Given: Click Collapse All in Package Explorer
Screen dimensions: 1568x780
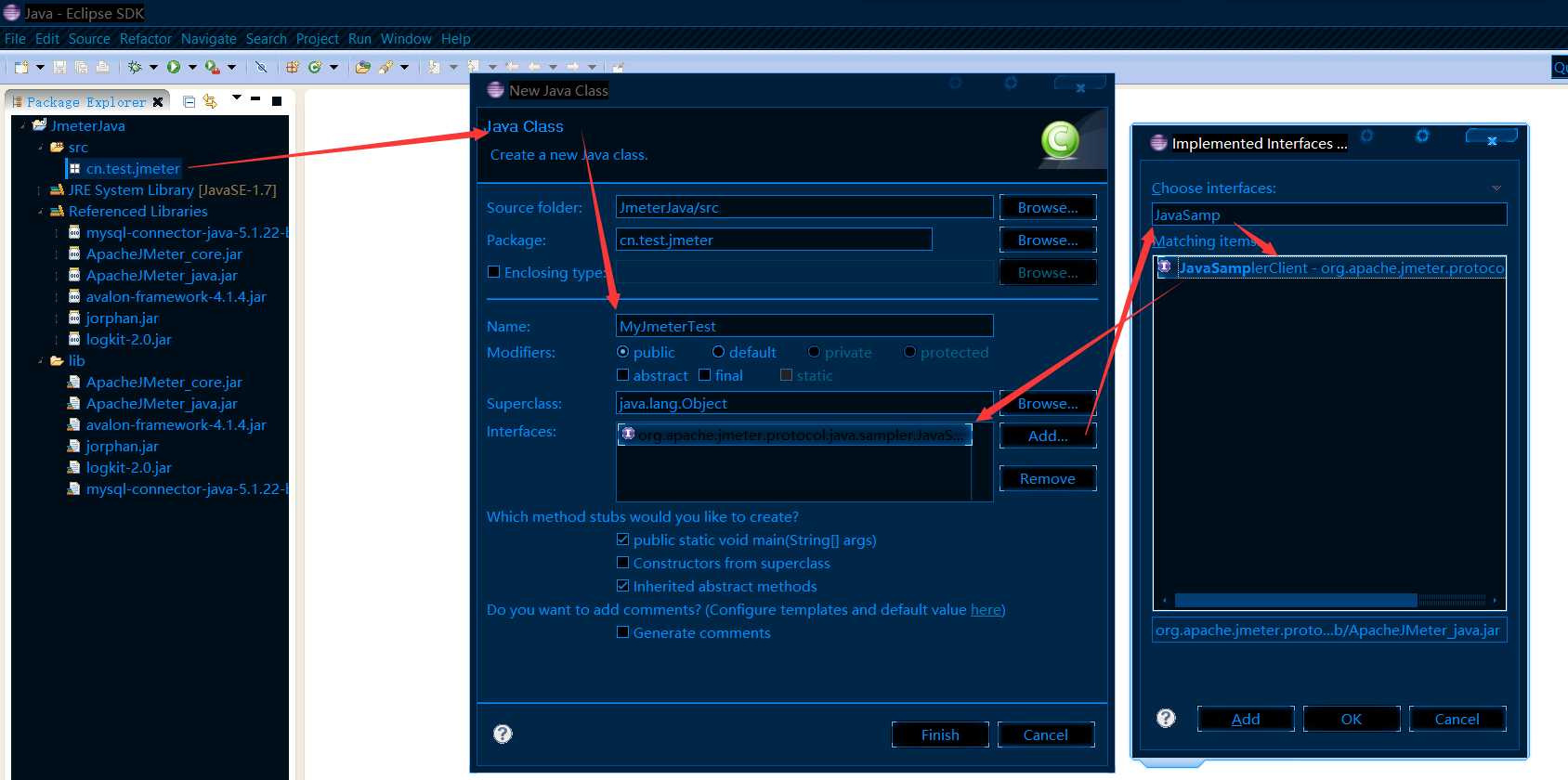Looking at the screenshot, I should click(189, 101).
